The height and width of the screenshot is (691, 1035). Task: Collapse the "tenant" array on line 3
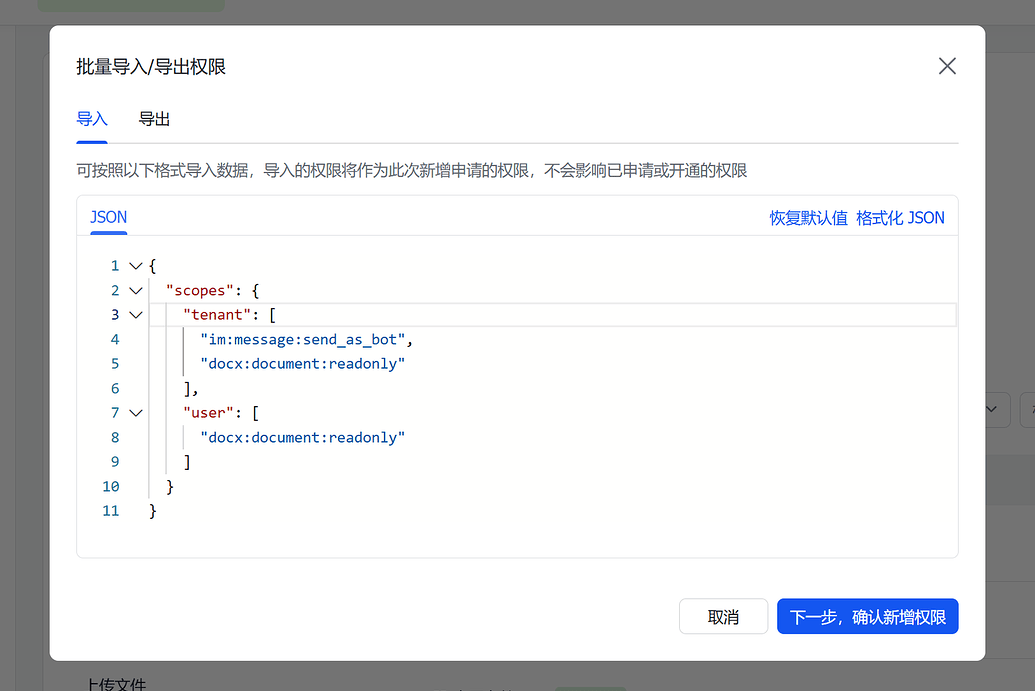[136, 315]
